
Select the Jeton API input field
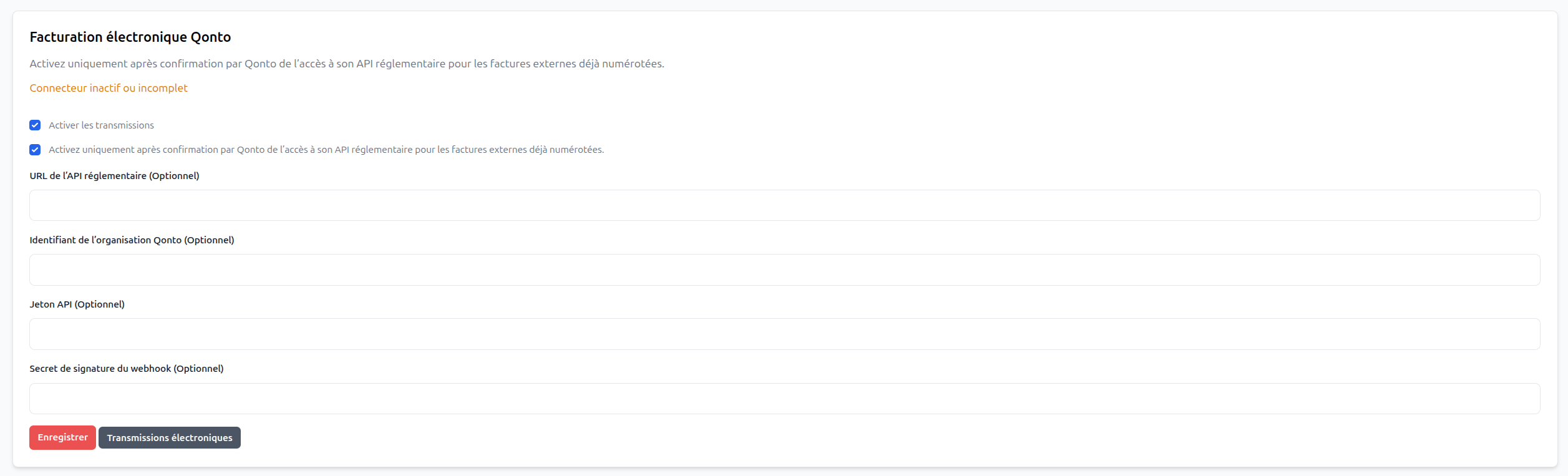(x=785, y=334)
